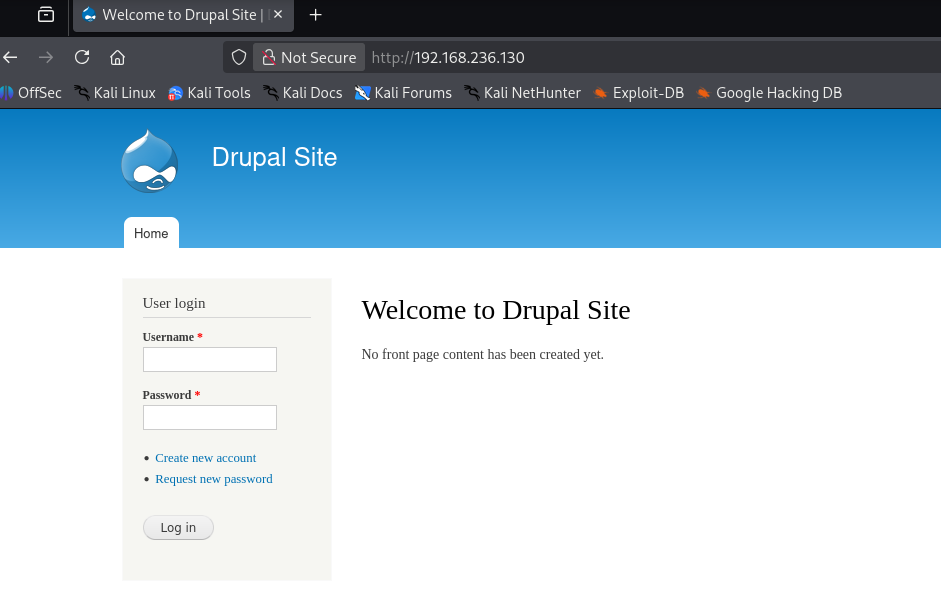The width and height of the screenshot is (941, 598).
Task: Go back with the left arrow
Action: coord(10,58)
